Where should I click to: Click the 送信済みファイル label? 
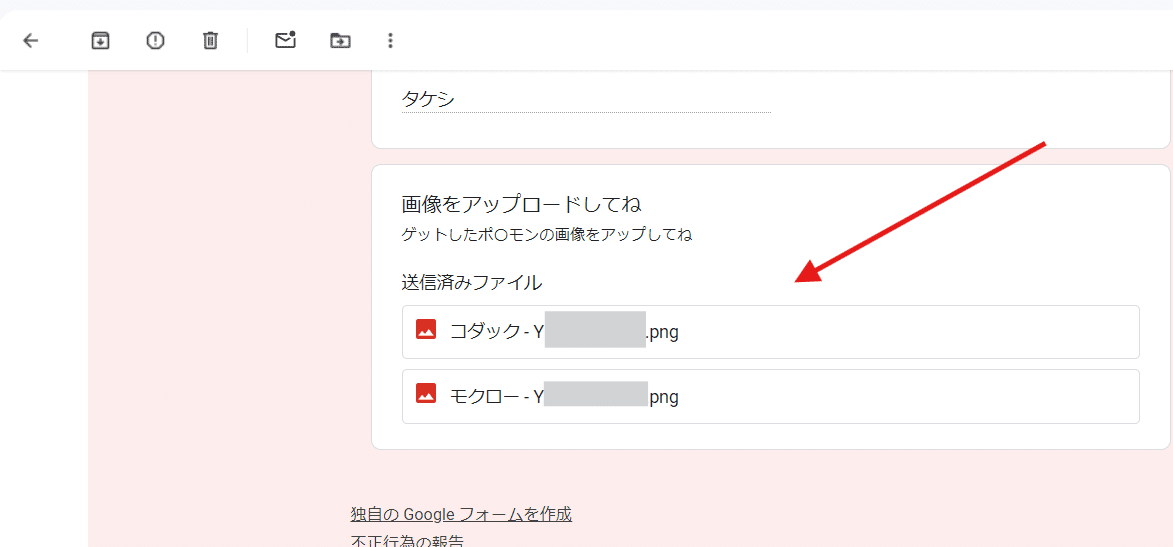(x=471, y=282)
